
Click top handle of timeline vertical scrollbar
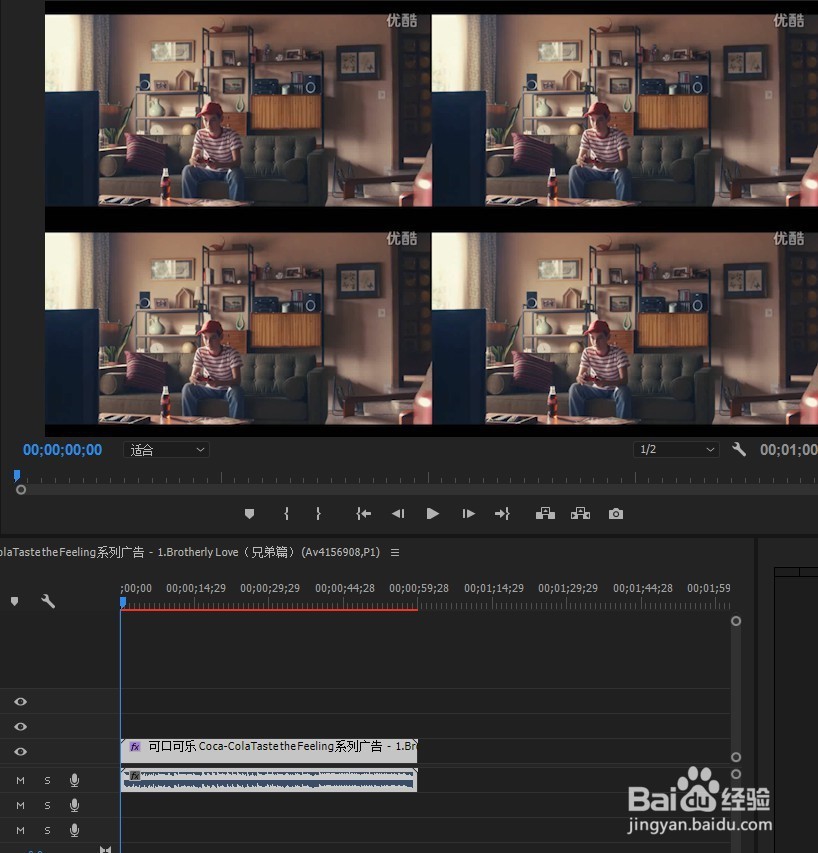click(736, 621)
